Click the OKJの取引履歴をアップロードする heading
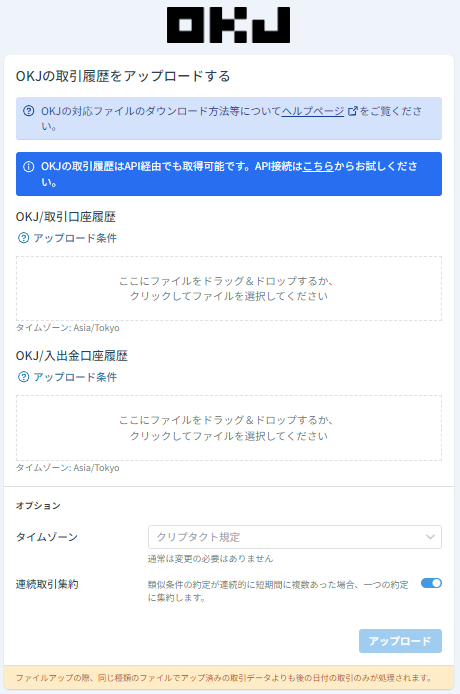Image resolution: width=460 pixels, height=694 pixels. tap(123, 76)
